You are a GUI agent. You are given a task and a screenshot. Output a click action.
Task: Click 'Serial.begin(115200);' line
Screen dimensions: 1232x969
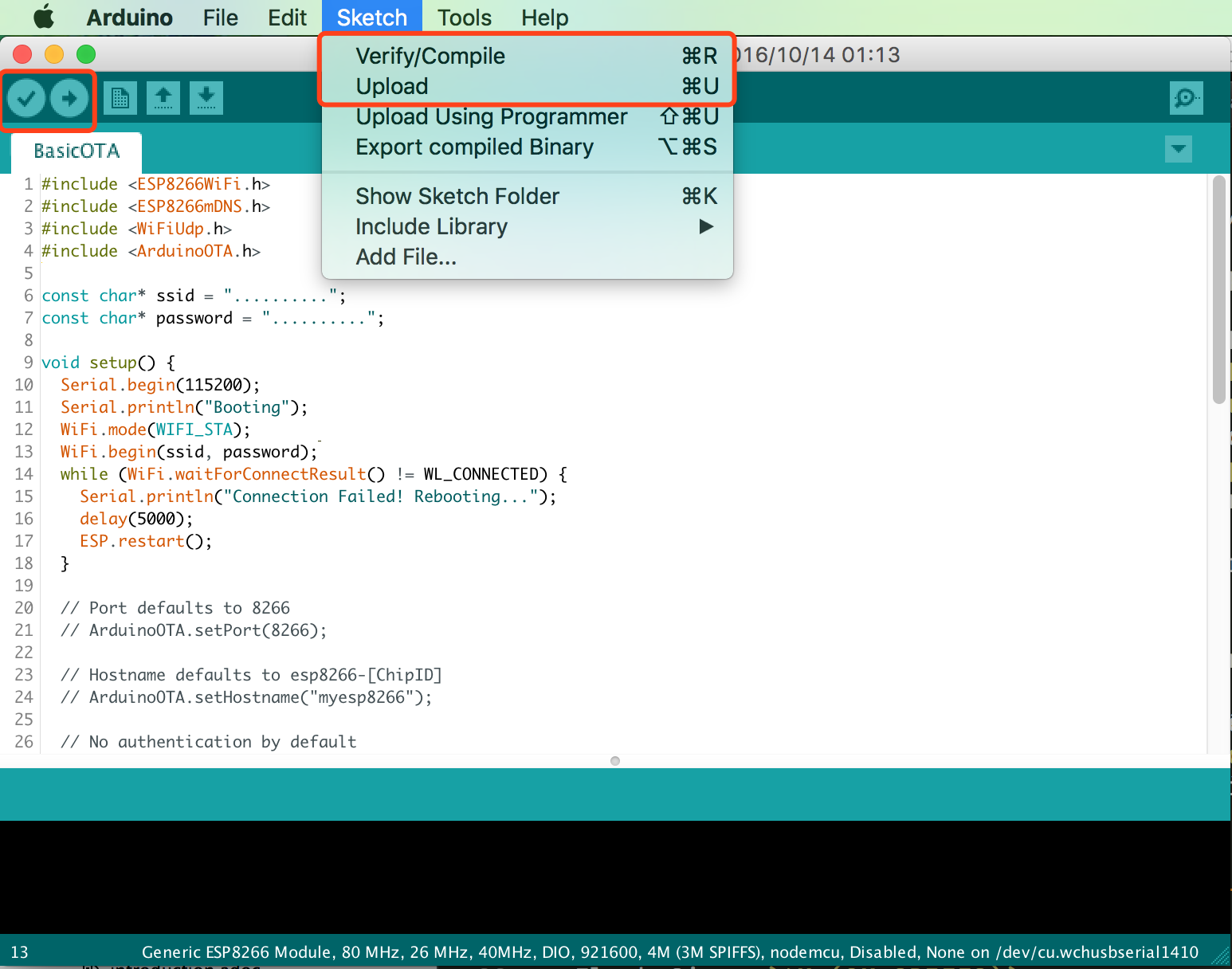tap(160, 385)
